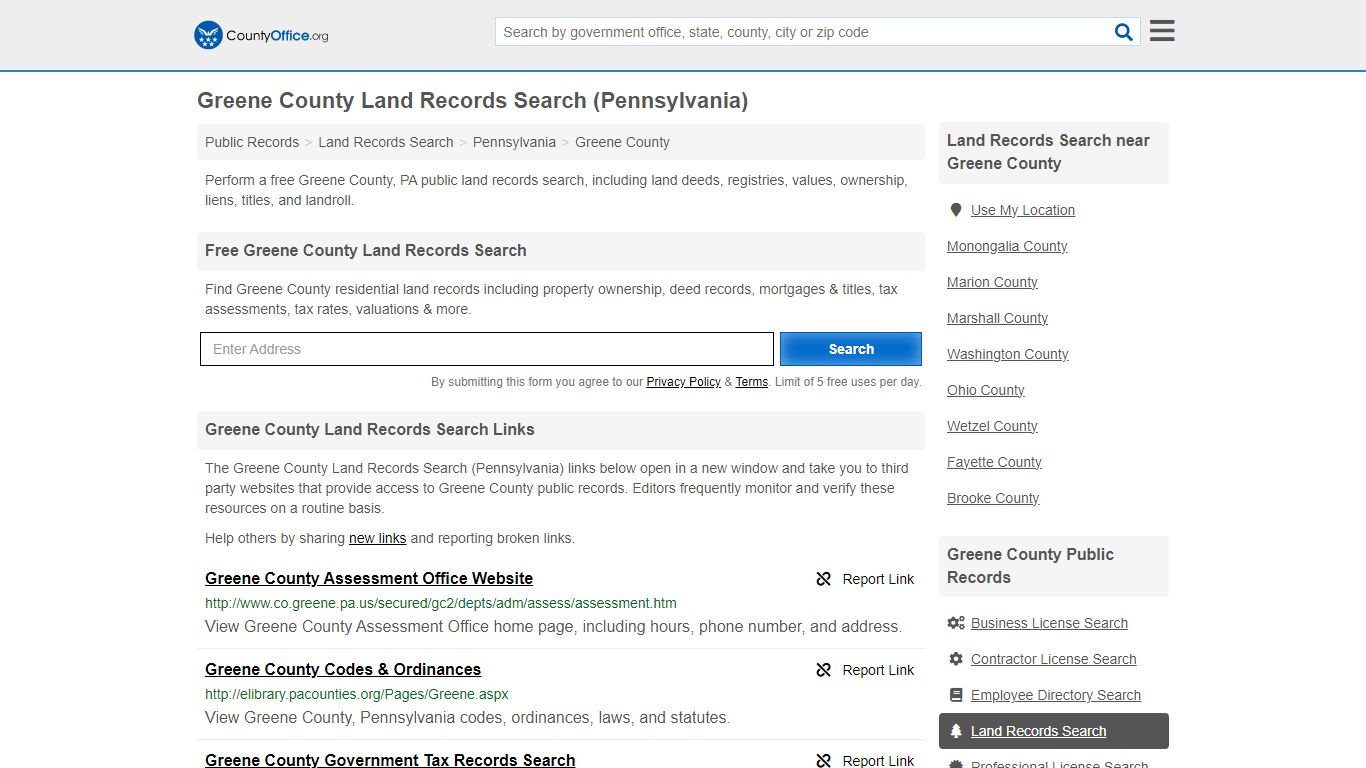Viewport: 1366px width, 768px height.
Task: Open Marshall County link
Action: point(997,318)
